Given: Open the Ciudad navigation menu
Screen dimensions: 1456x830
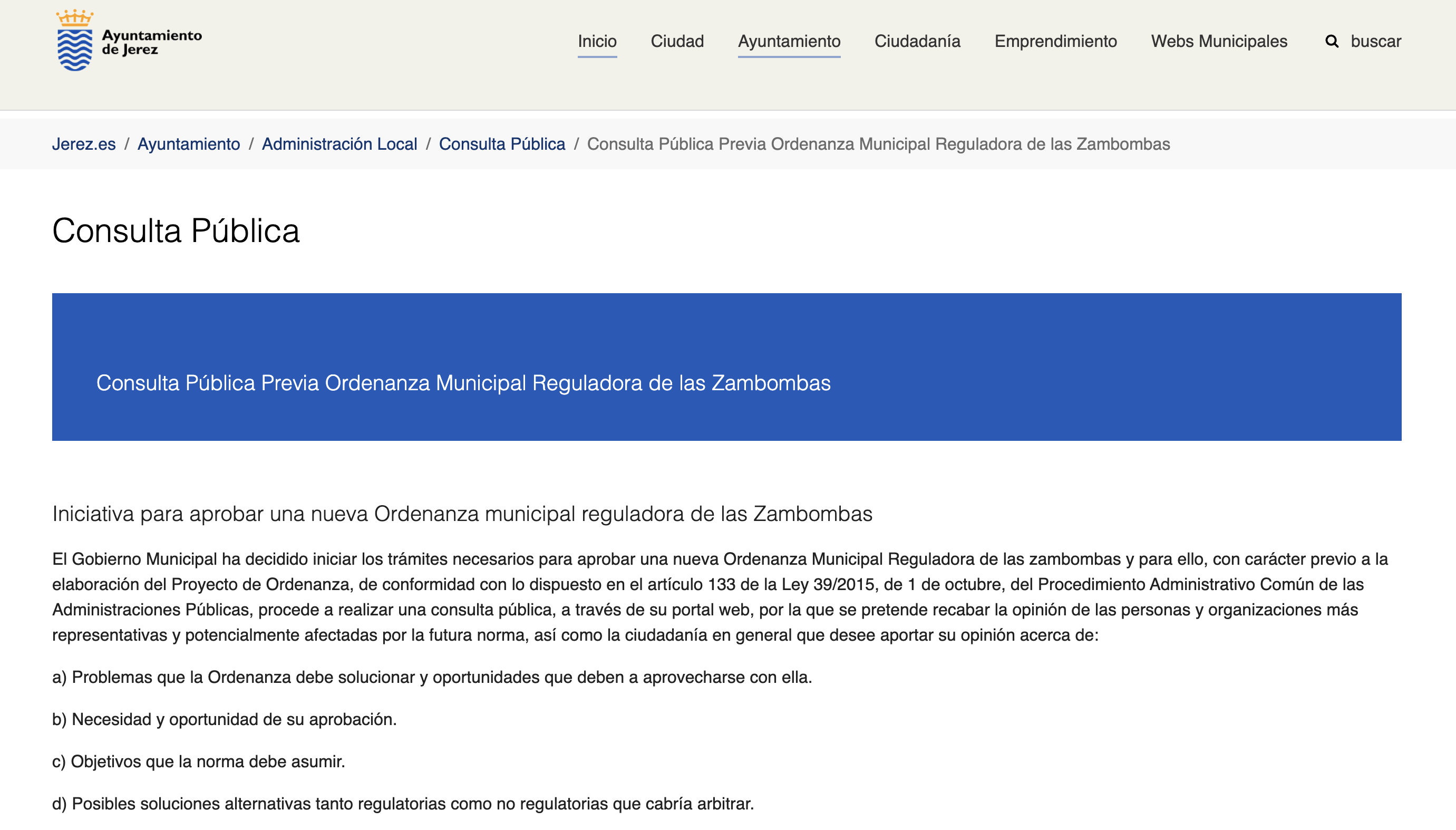Looking at the screenshot, I should (677, 42).
